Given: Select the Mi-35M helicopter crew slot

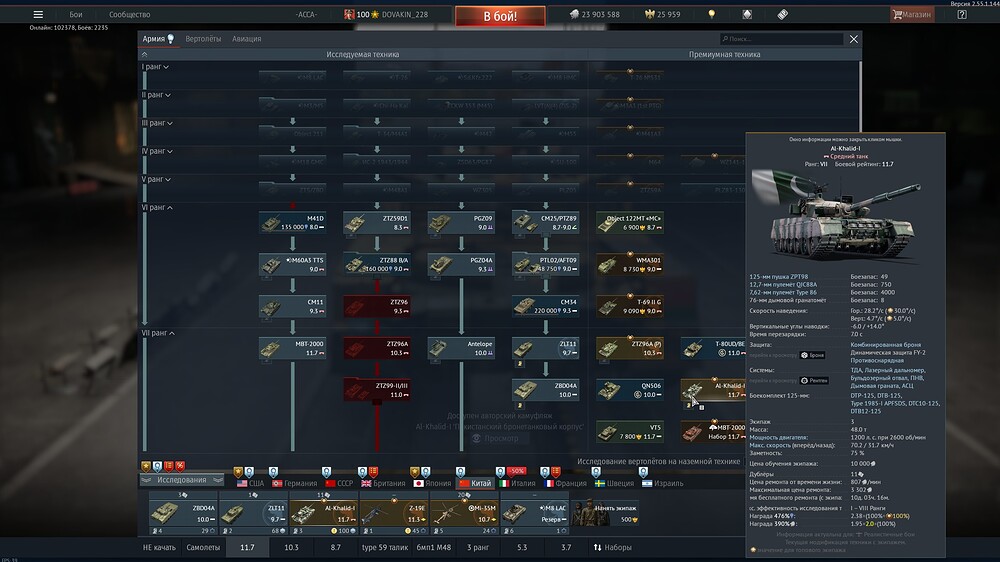Looking at the screenshot, I should pos(464,514).
